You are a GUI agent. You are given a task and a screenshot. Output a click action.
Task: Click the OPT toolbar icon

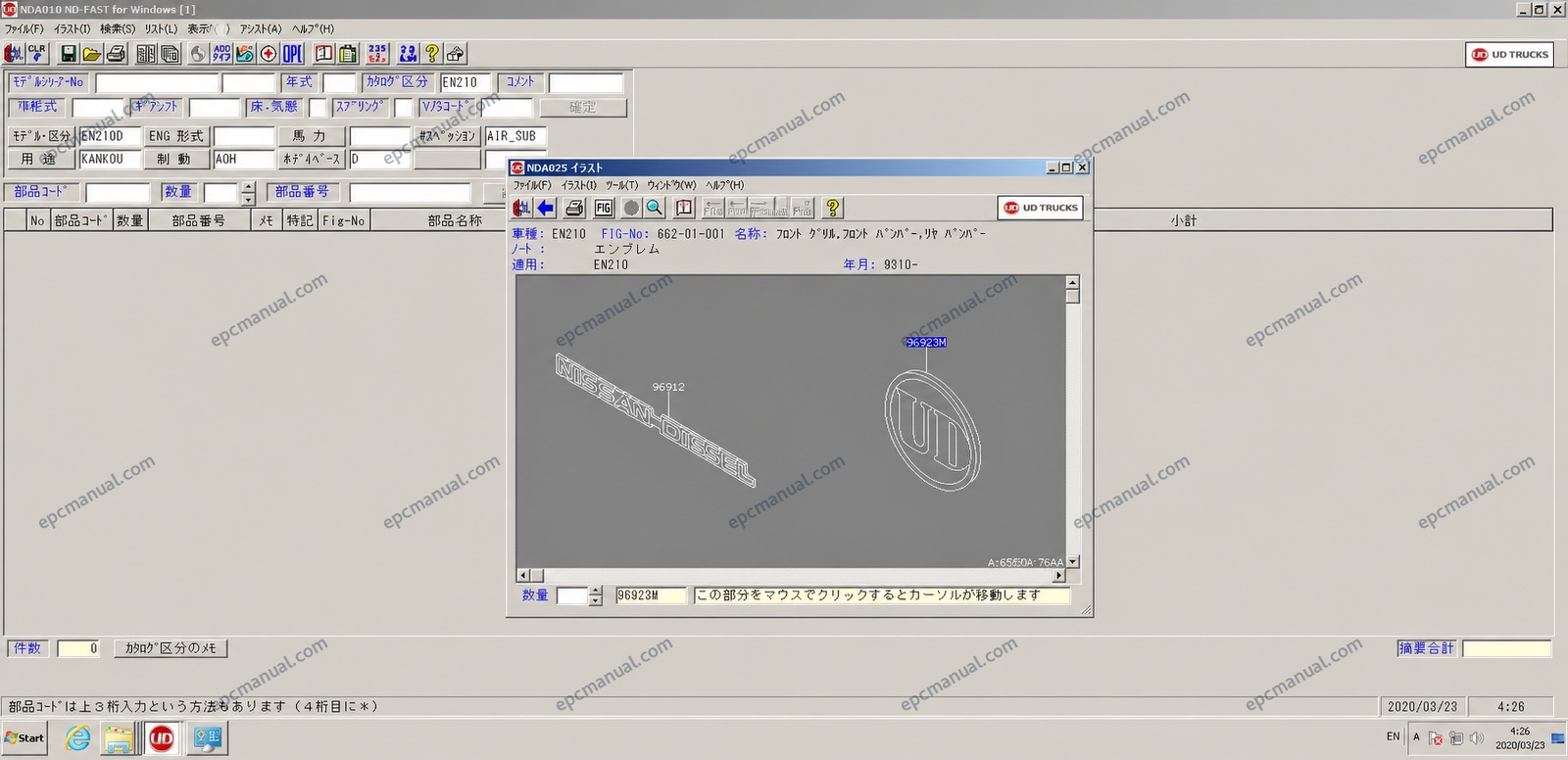pos(292,54)
